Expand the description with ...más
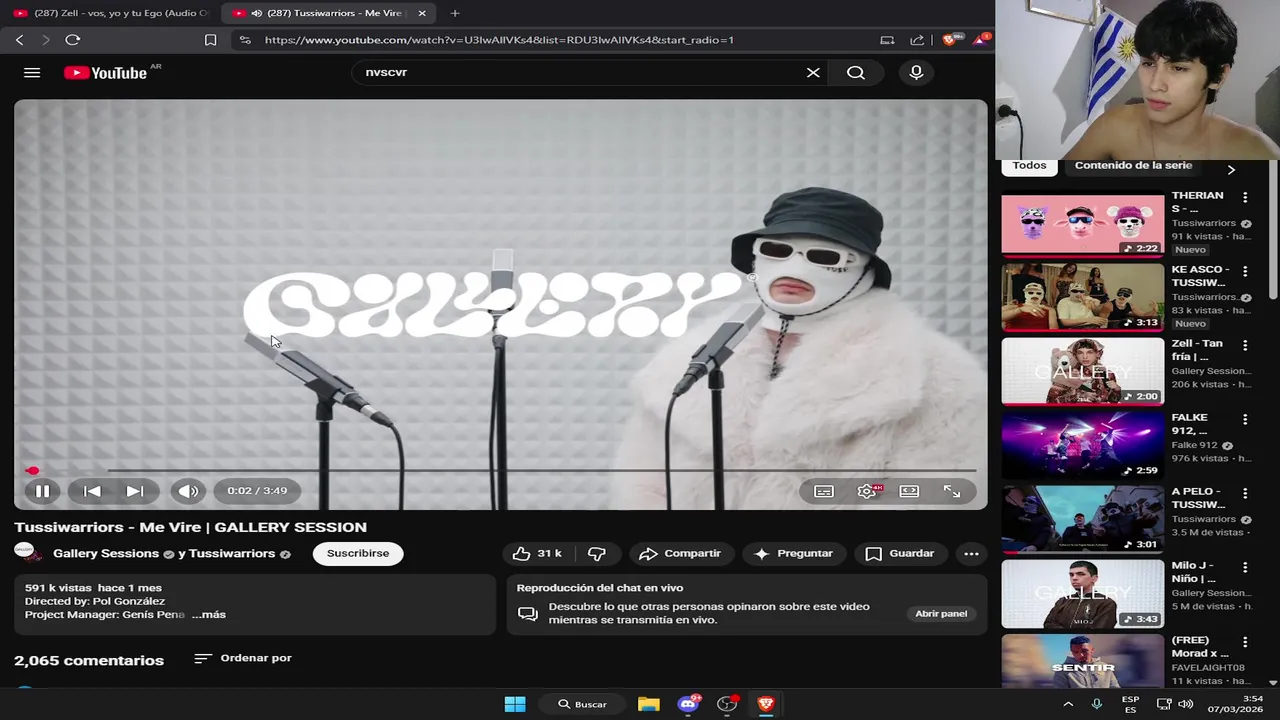Screen dimensions: 1280x720 [209, 614]
